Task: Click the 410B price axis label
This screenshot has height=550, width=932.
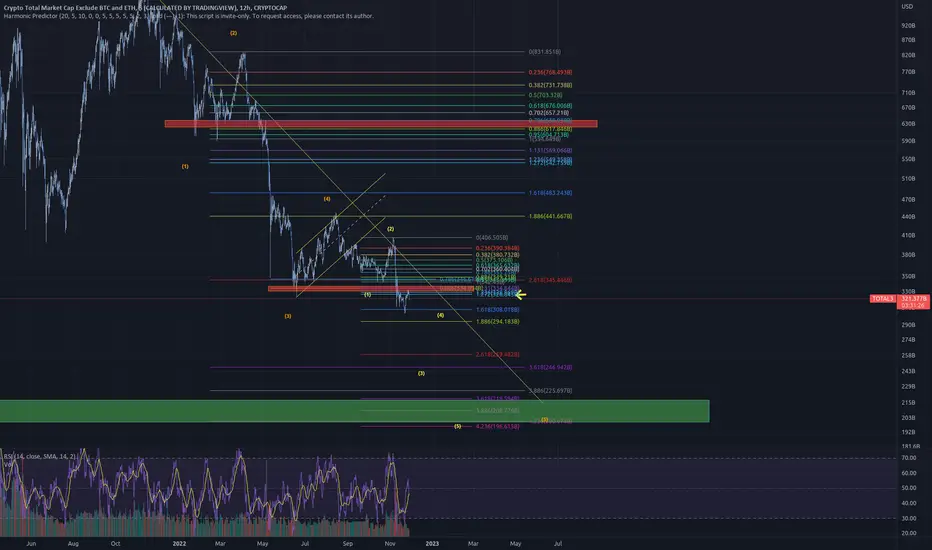Action: pyautogui.click(x=908, y=235)
